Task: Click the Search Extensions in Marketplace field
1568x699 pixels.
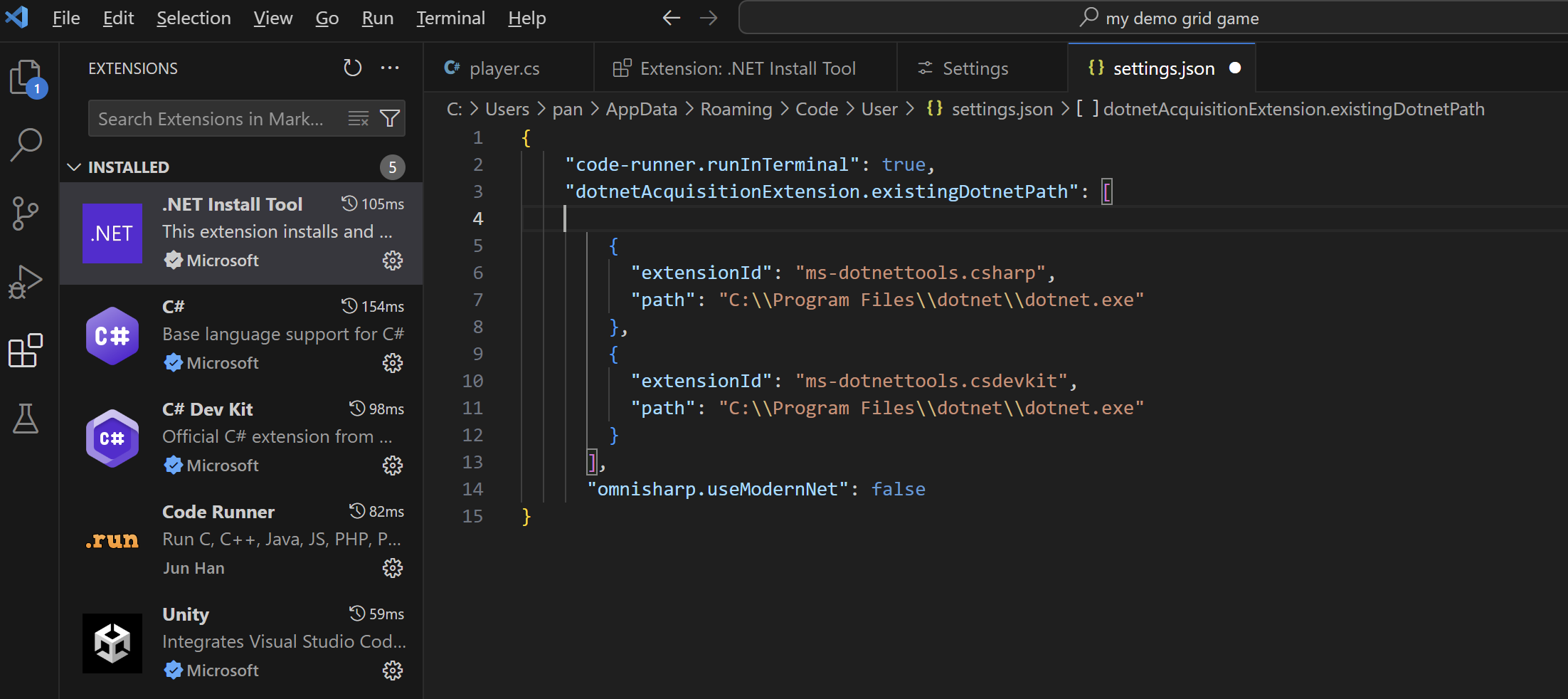Action: click(213, 118)
